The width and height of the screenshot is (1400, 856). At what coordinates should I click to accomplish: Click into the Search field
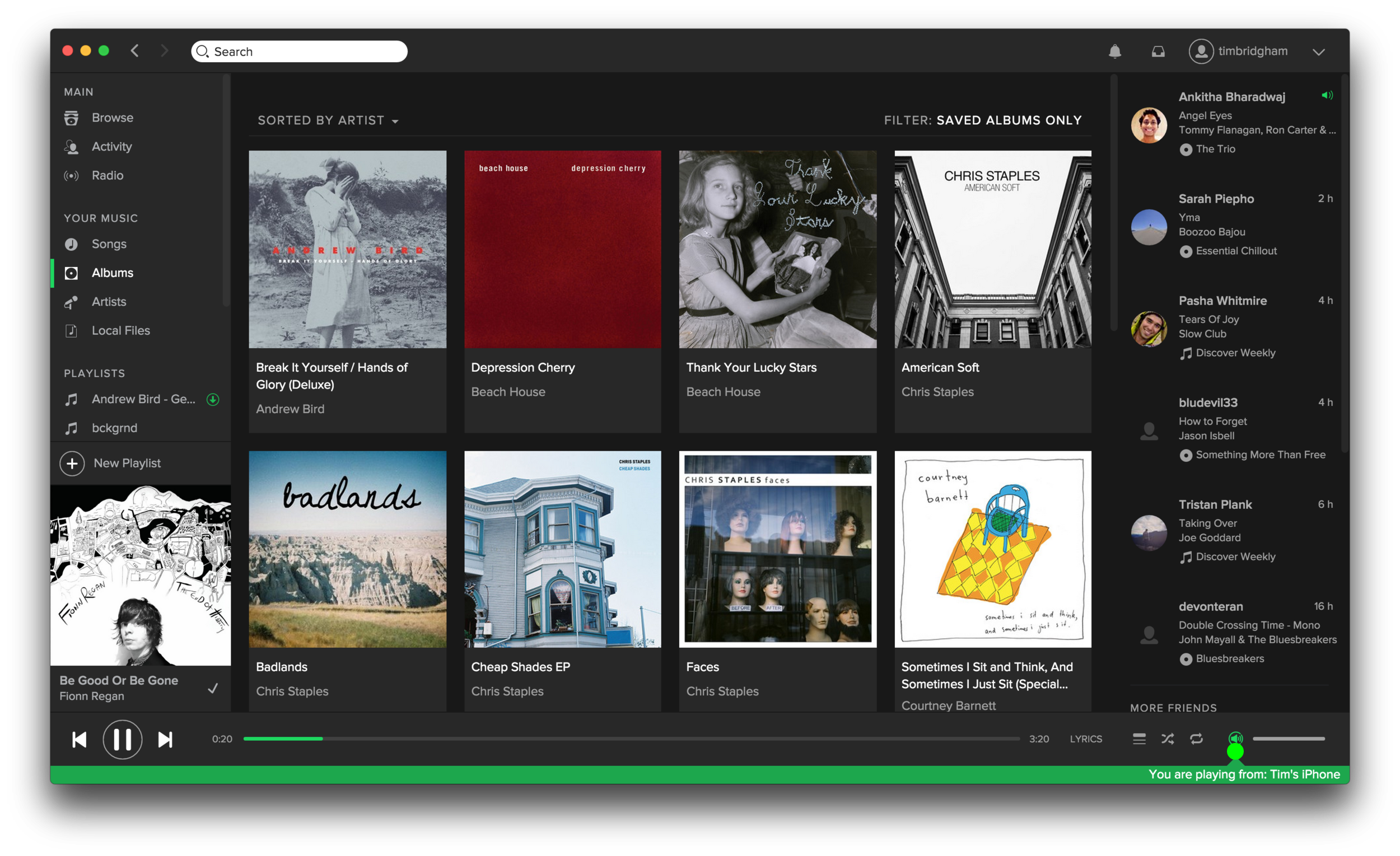click(x=299, y=51)
